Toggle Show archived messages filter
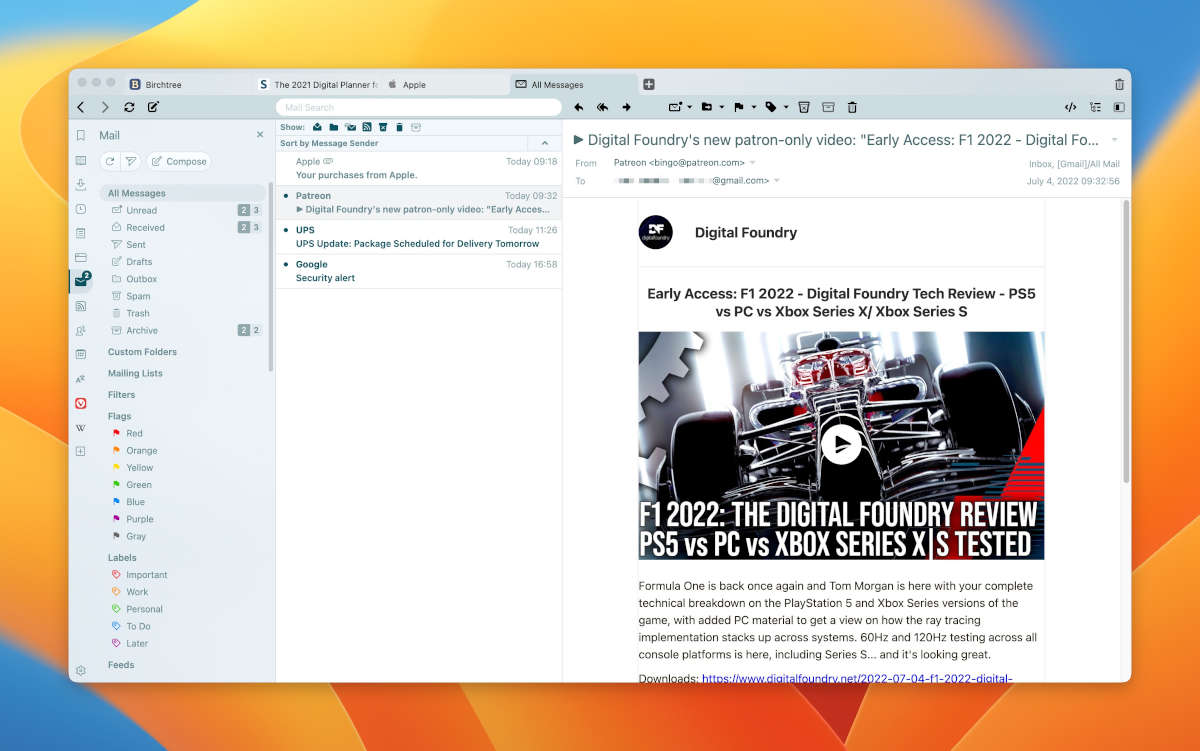This screenshot has height=751, width=1200. (x=416, y=127)
